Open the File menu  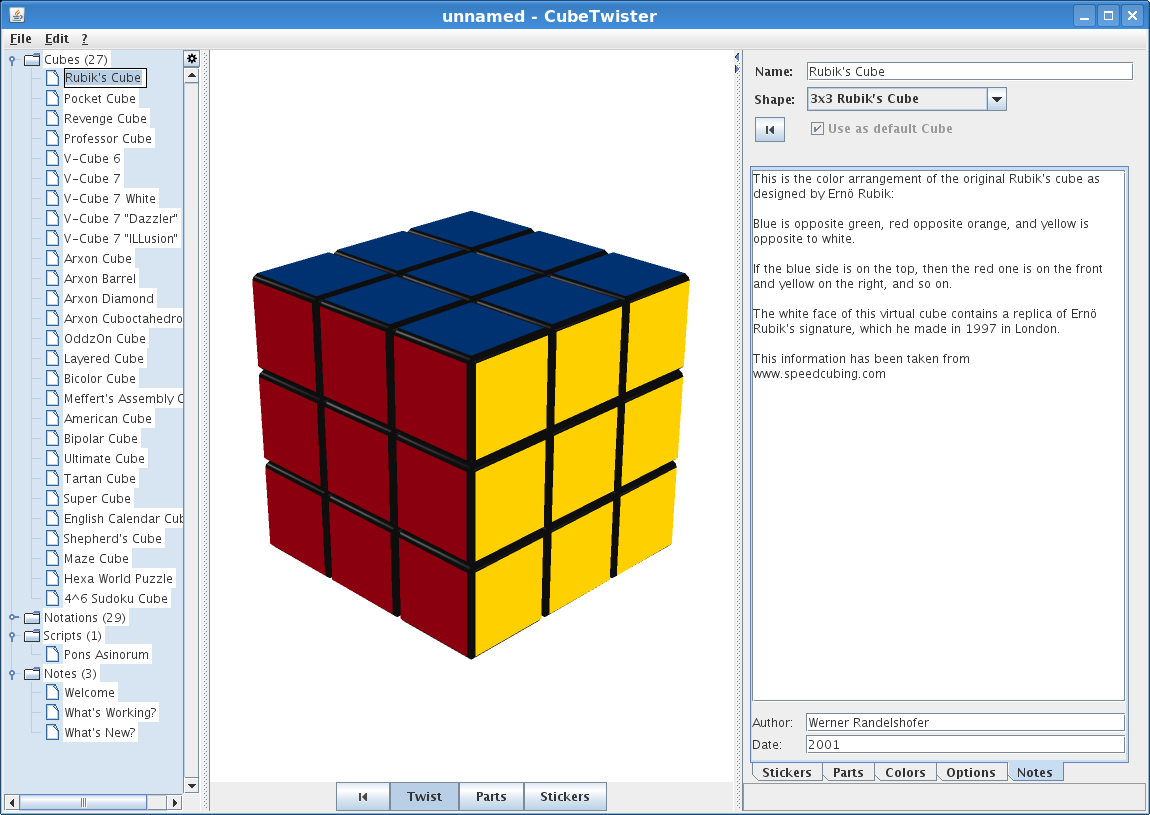pos(21,39)
